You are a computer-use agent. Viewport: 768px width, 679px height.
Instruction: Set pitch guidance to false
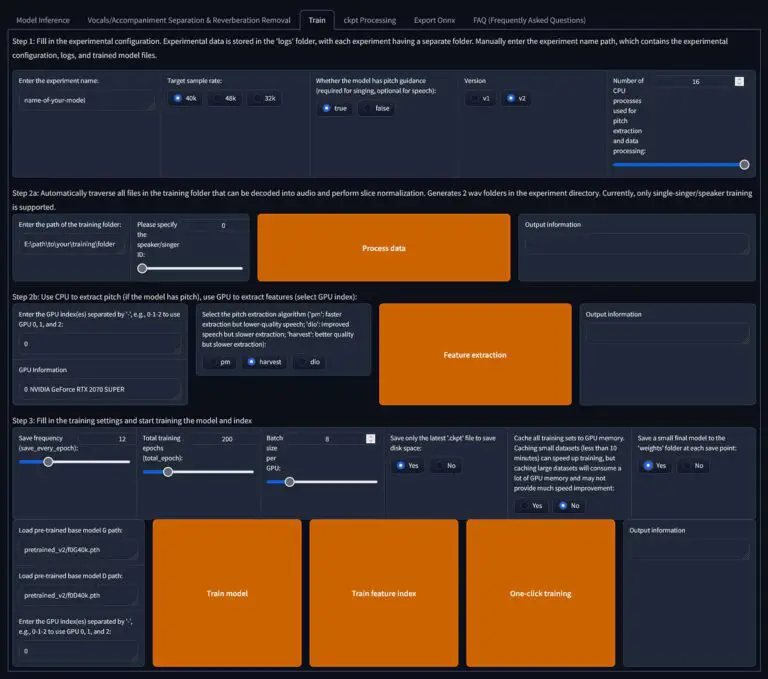[377, 108]
